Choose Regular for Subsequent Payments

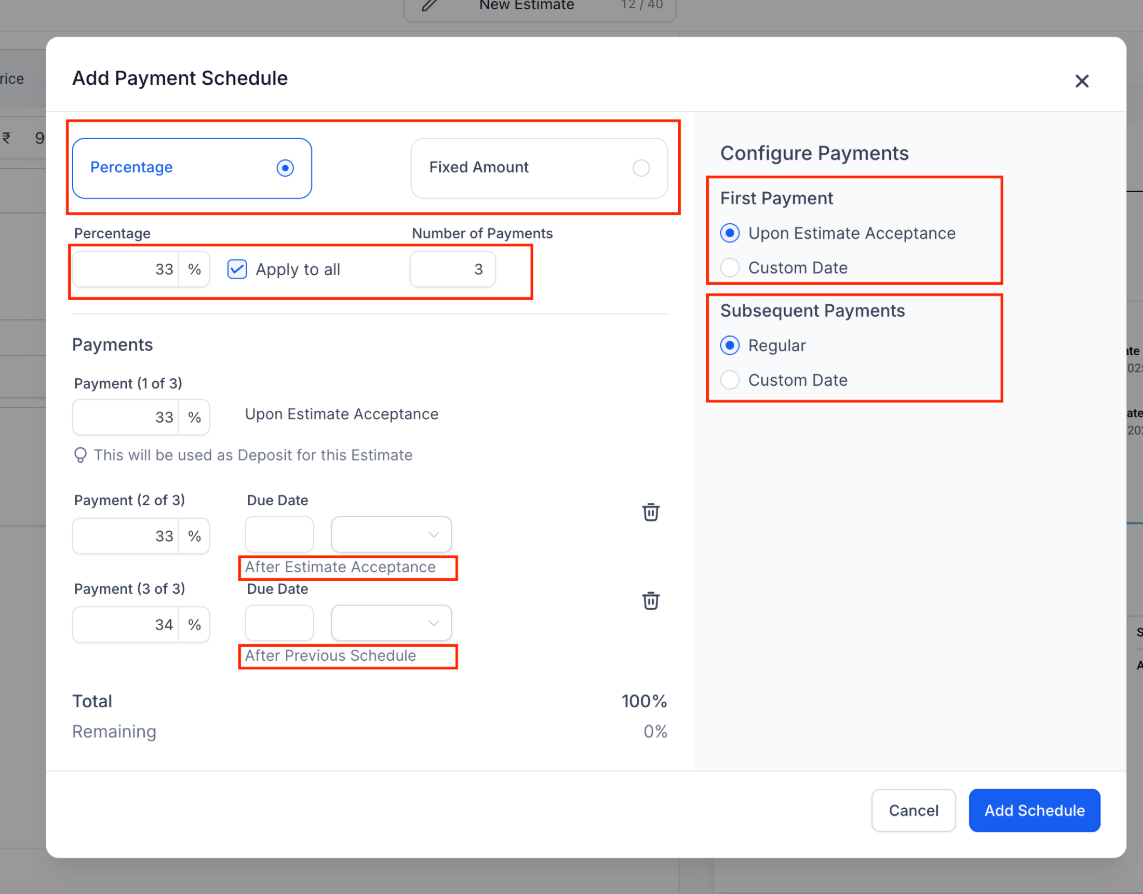coord(730,346)
